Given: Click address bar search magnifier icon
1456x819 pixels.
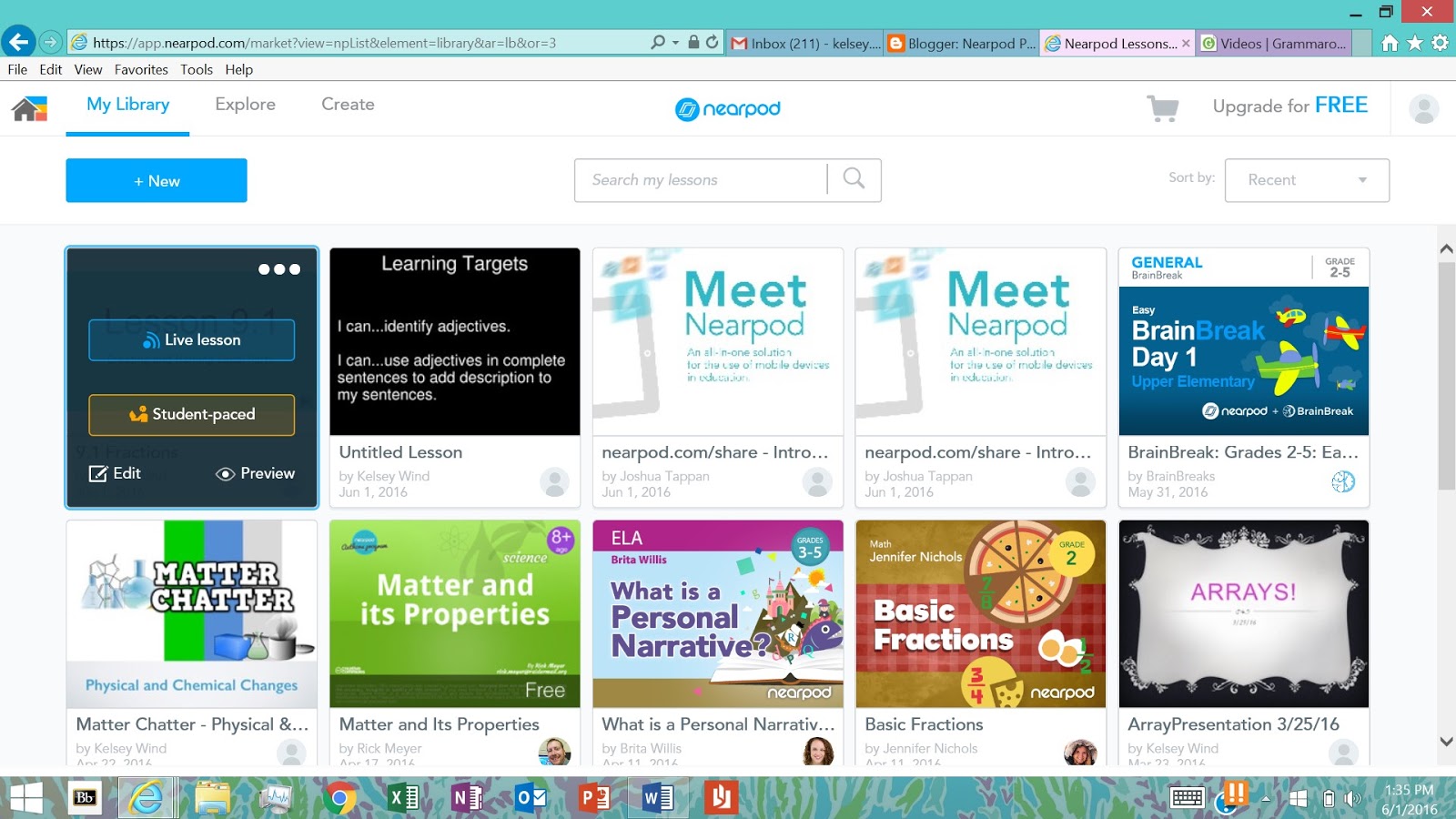Looking at the screenshot, I should click(658, 42).
